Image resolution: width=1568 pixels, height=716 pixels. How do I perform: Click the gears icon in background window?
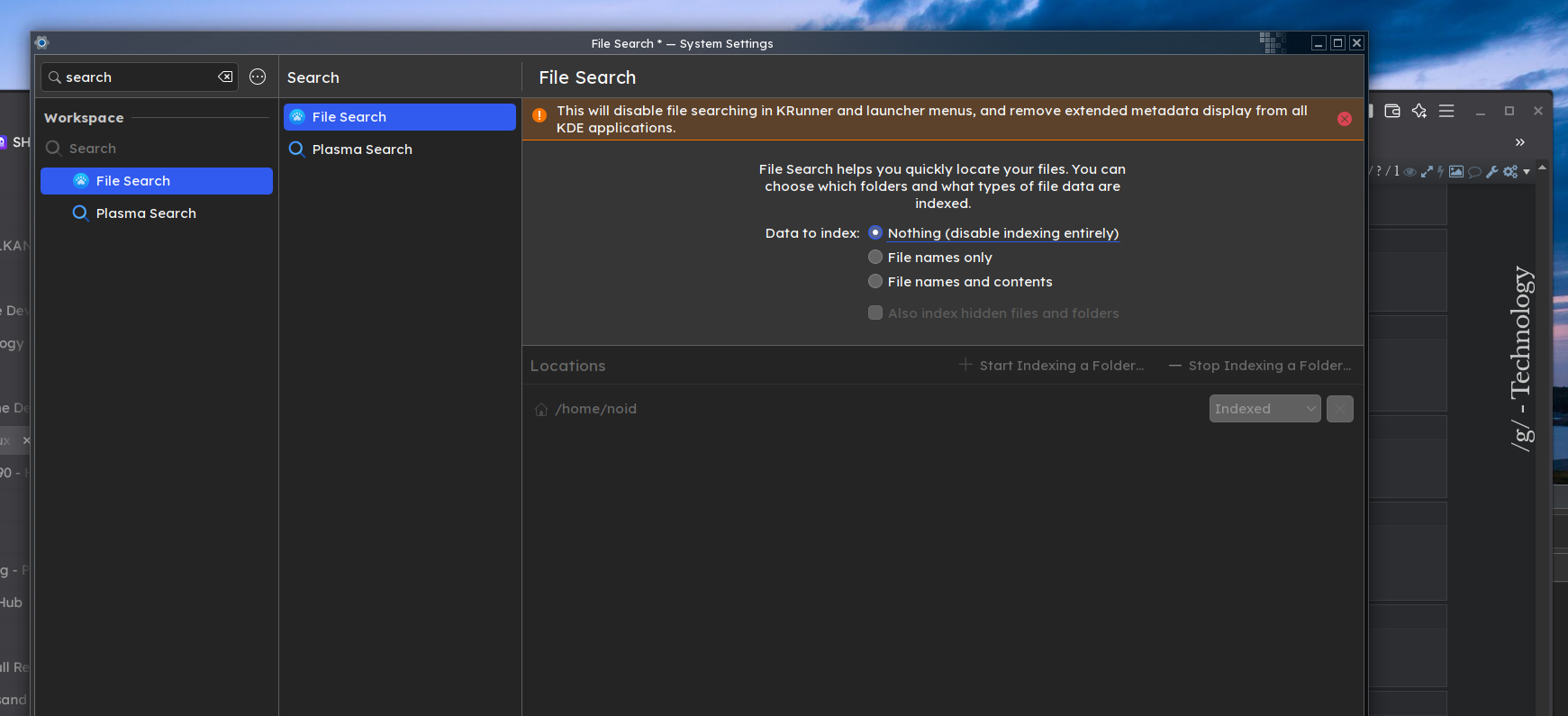(1510, 172)
